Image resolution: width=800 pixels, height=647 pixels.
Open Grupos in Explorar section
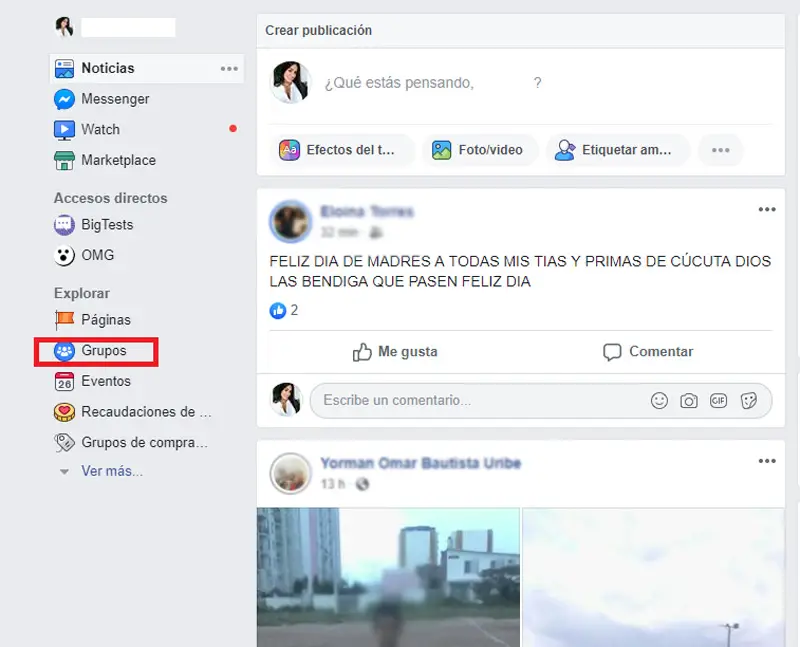(x=104, y=351)
